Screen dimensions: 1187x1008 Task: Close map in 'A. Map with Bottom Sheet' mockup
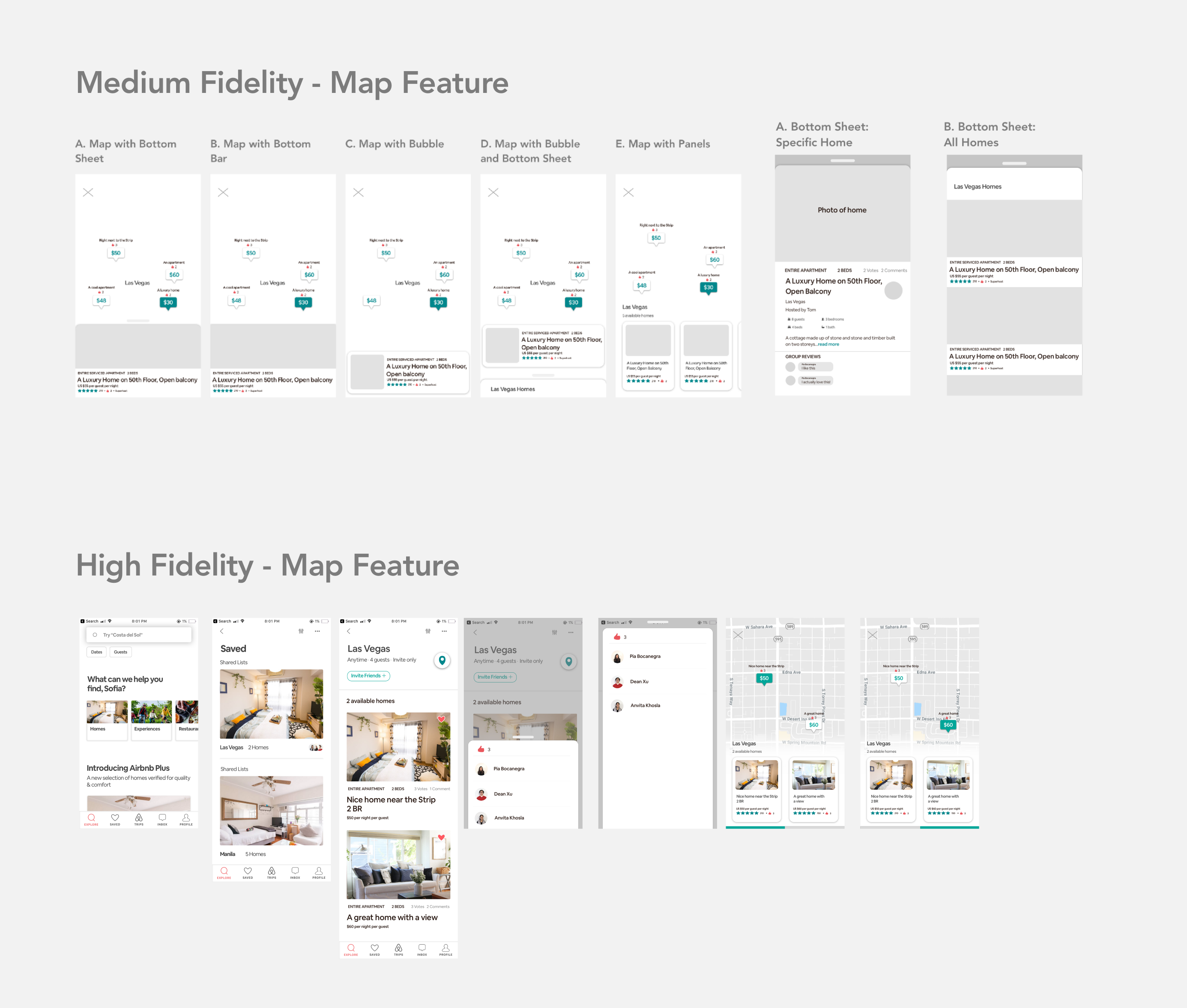pos(88,193)
